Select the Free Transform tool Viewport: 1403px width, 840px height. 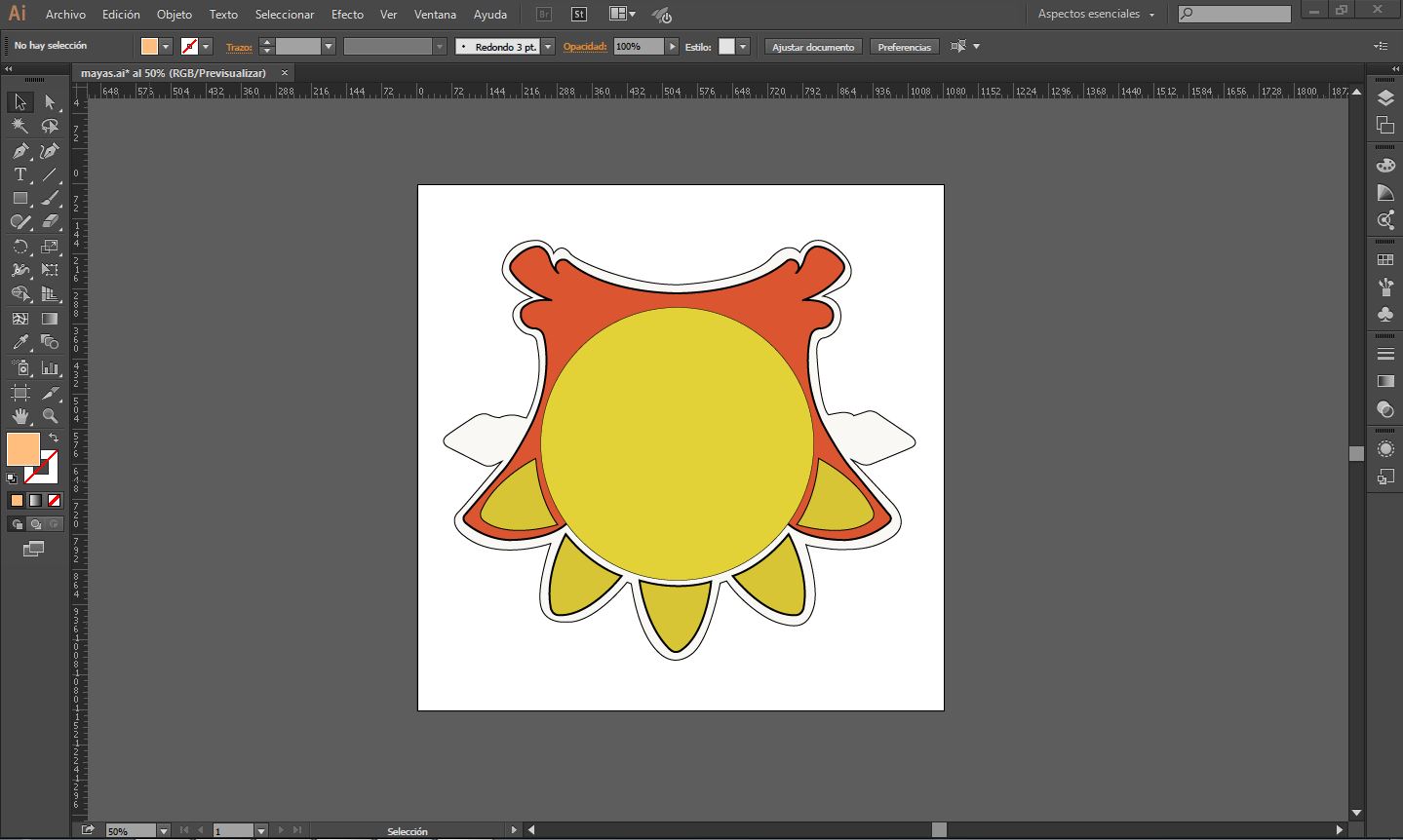click(50, 270)
